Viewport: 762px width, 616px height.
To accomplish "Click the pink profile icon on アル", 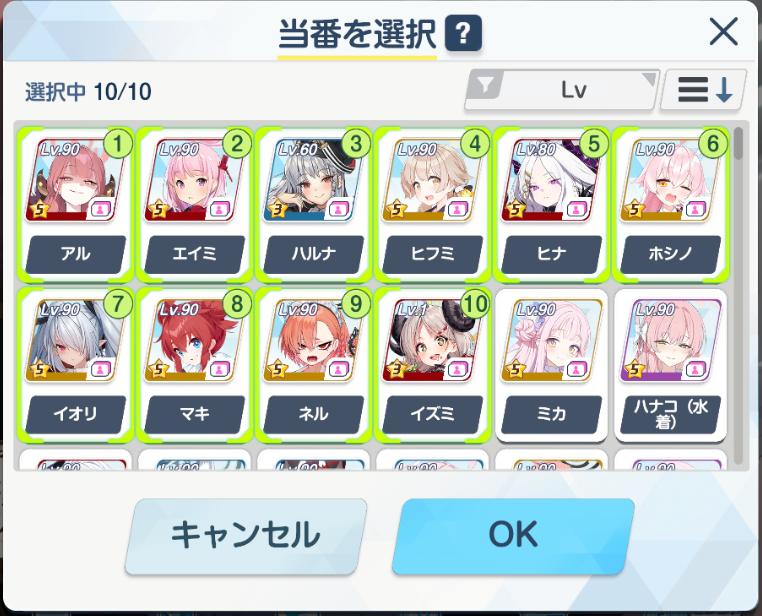I will pyautogui.click(x=102, y=209).
